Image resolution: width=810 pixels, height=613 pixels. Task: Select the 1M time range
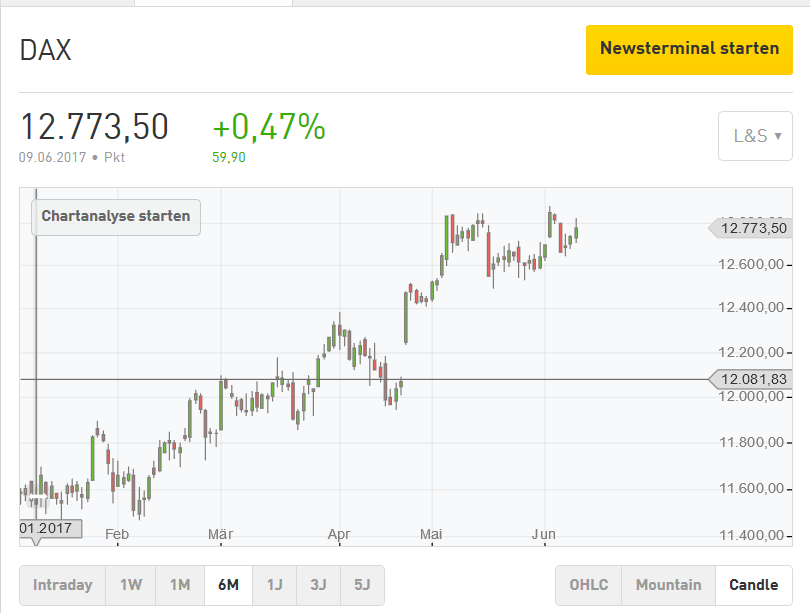pyautogui.click(x=180, y=585)
